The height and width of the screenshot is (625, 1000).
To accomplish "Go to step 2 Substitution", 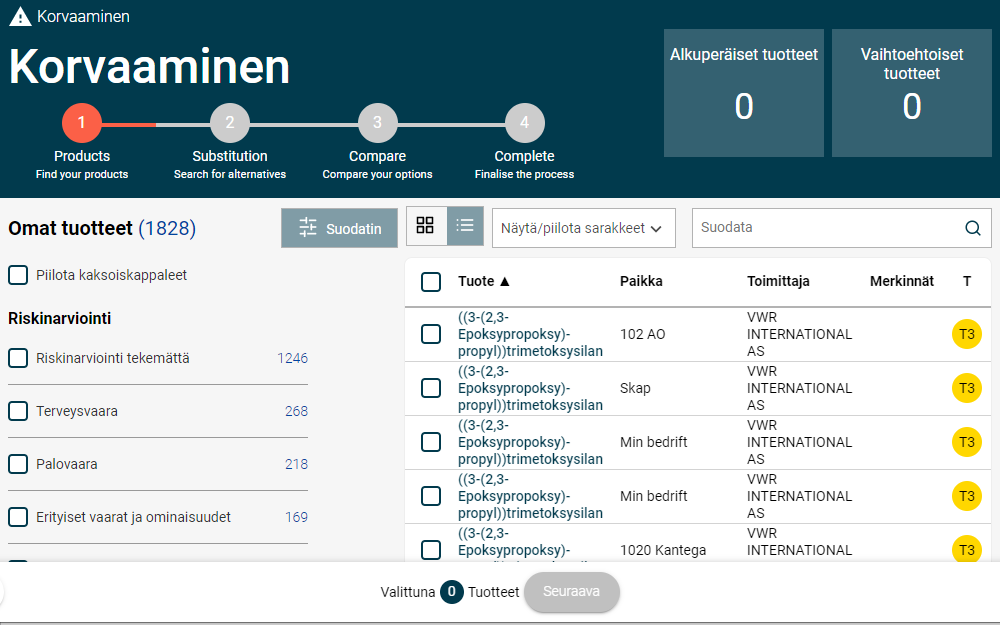I will click(x=230, y=123).
